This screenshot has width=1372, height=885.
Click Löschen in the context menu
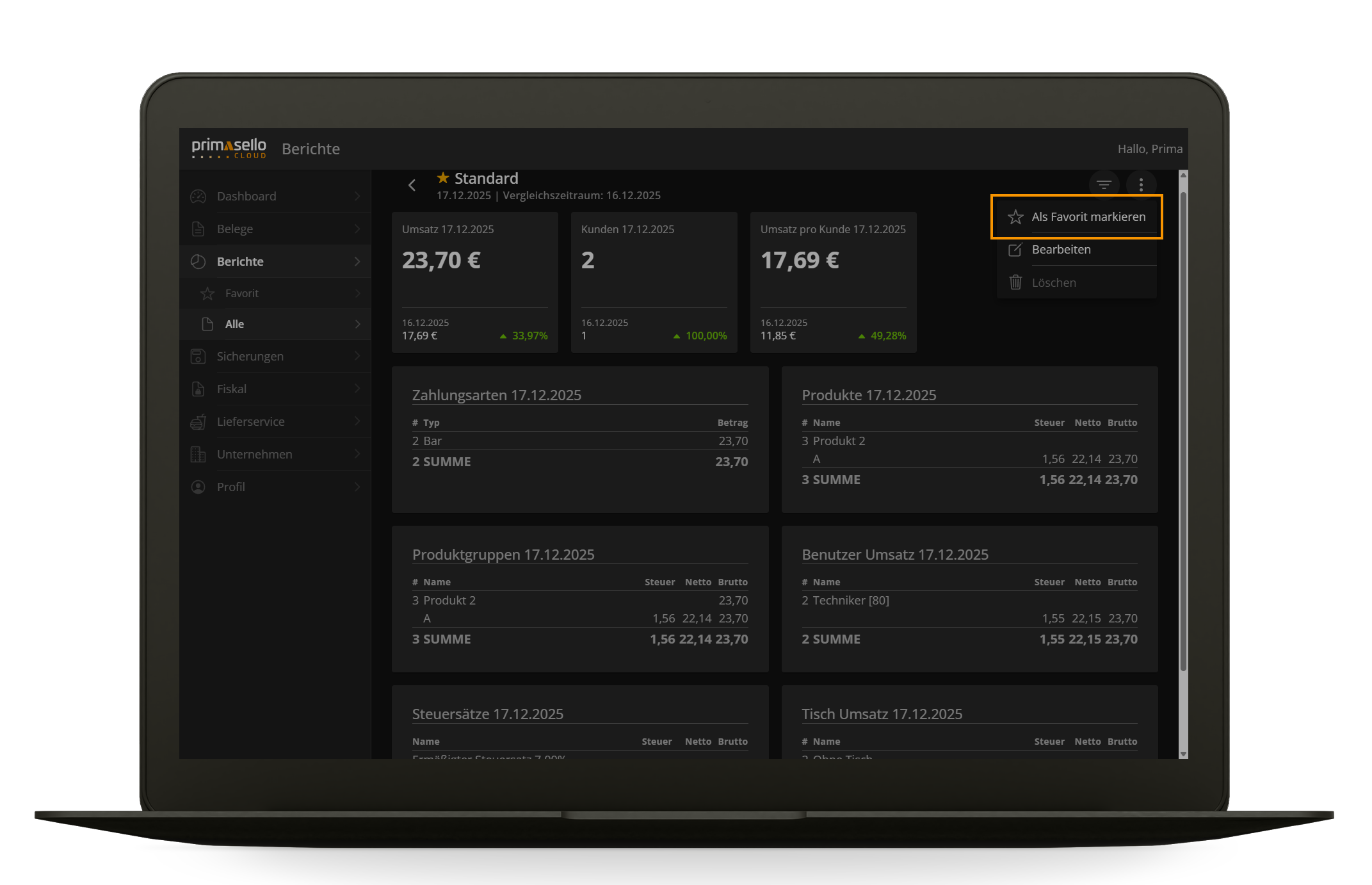(x=1054, y=283)
